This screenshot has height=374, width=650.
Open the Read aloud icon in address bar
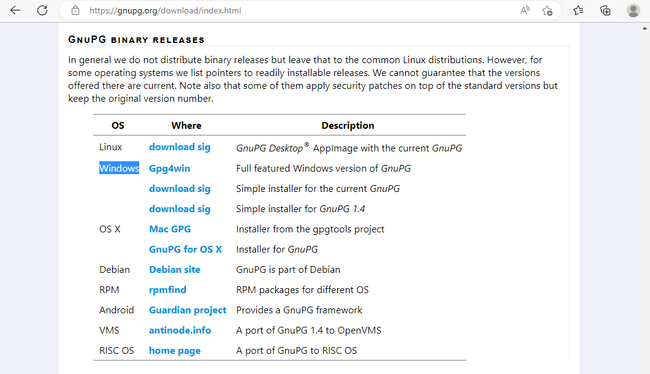click(525, 10)
